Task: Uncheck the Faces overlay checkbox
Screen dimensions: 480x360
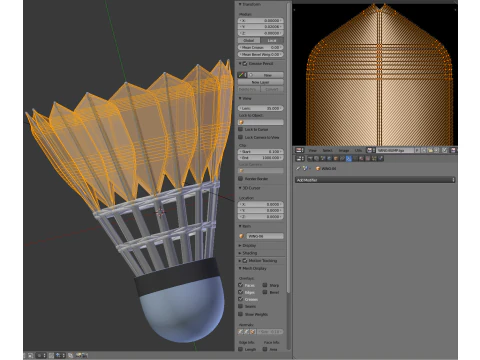Action: (x=240, y=285)
